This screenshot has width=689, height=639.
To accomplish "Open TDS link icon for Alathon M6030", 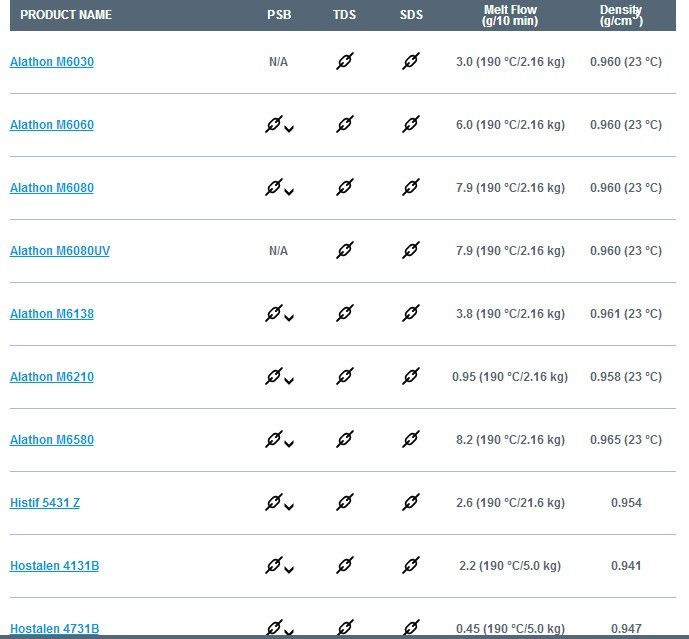I will [x=345, y=61].
